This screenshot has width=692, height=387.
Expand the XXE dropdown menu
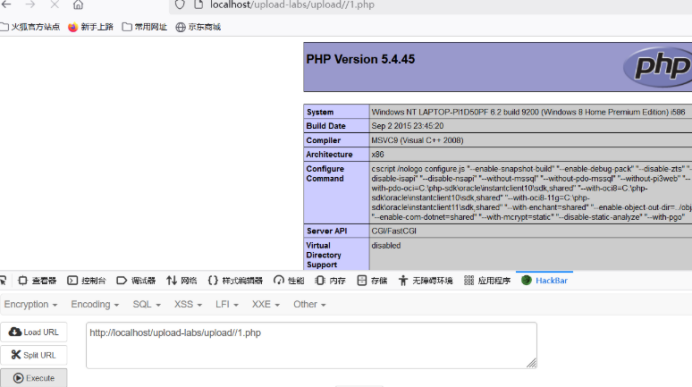click(266, 304)
